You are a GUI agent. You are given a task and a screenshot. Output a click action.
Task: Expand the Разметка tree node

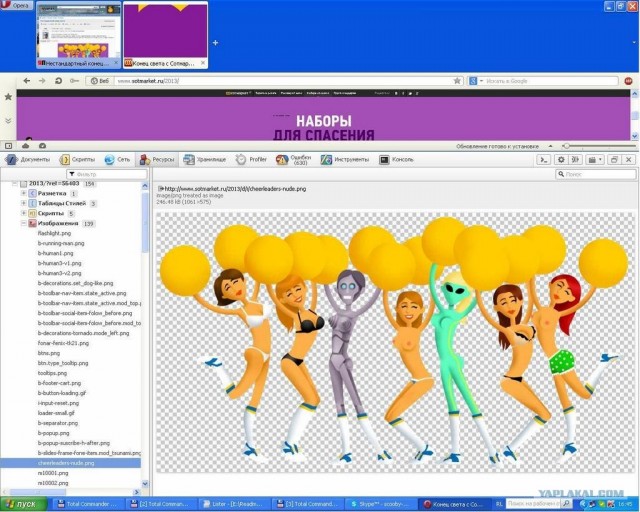click(23, 193)
